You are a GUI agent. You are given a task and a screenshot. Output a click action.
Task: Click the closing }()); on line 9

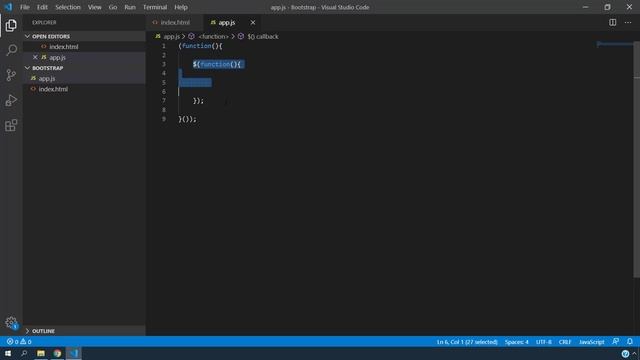(187, 119)
